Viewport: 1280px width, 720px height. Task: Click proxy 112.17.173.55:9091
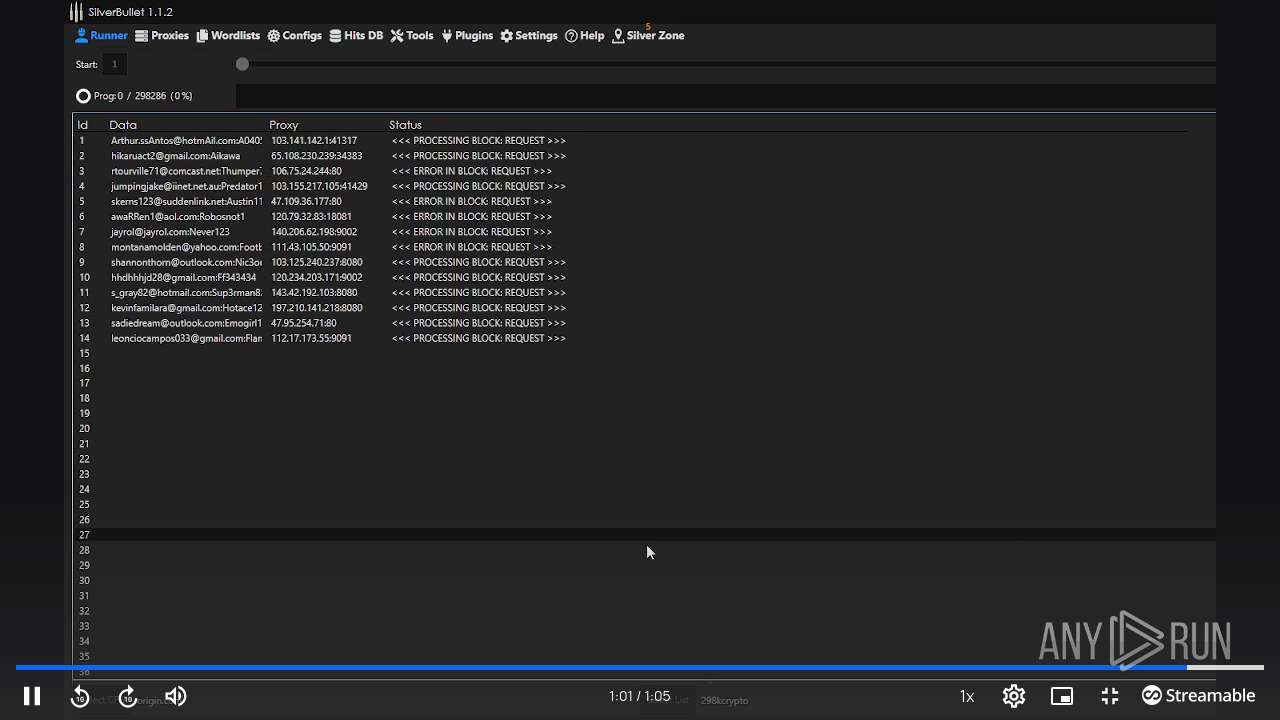tap(311, 338)
